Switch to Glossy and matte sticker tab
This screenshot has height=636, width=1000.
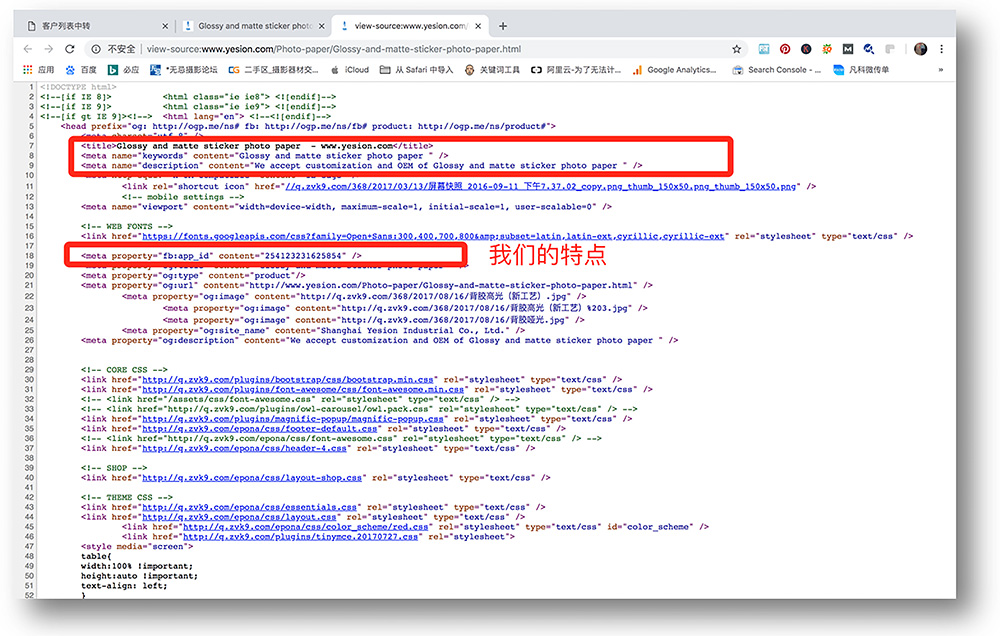point(254,26)
